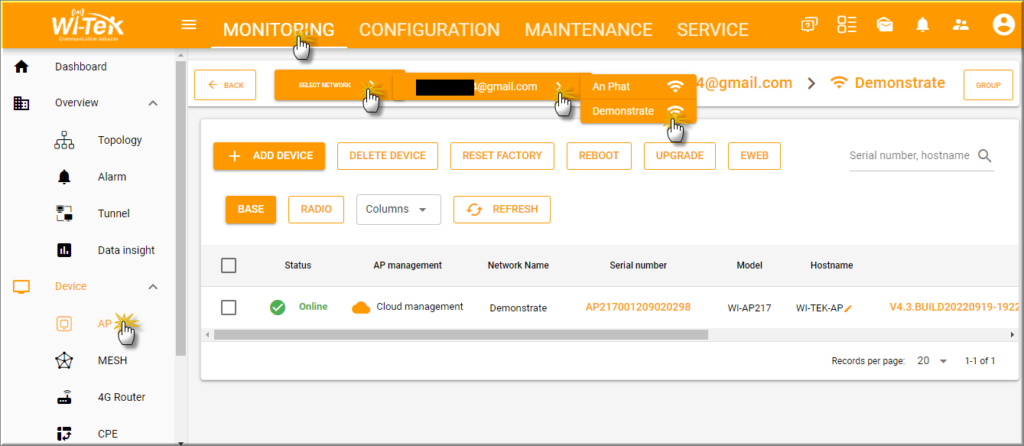Click the Alarm bell in sidebar
This screenshot has width=1024, height=446.
[64, 177]
